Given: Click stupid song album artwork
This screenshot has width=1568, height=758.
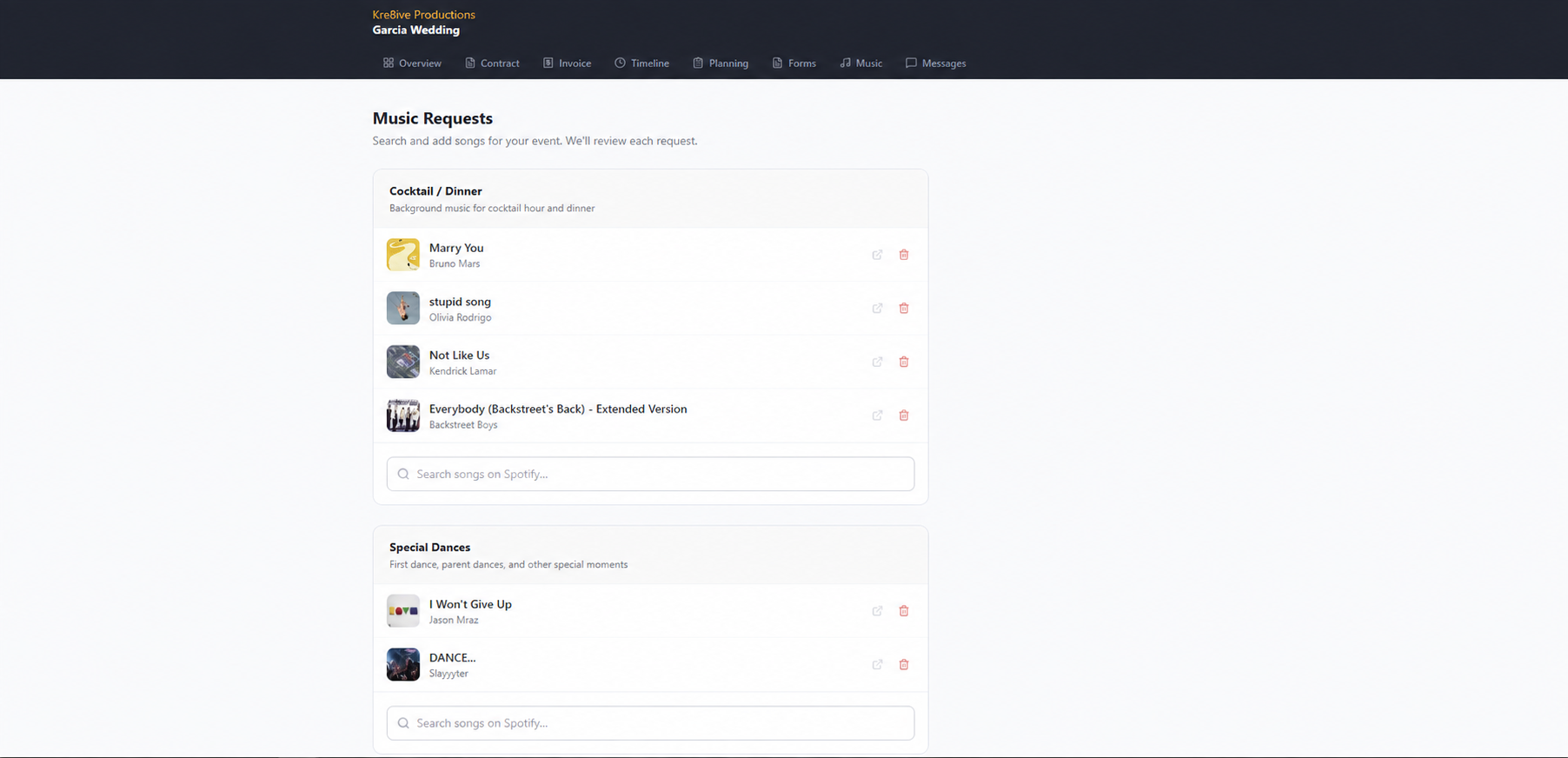Looking at the screenshot, I should click(403, 309).
